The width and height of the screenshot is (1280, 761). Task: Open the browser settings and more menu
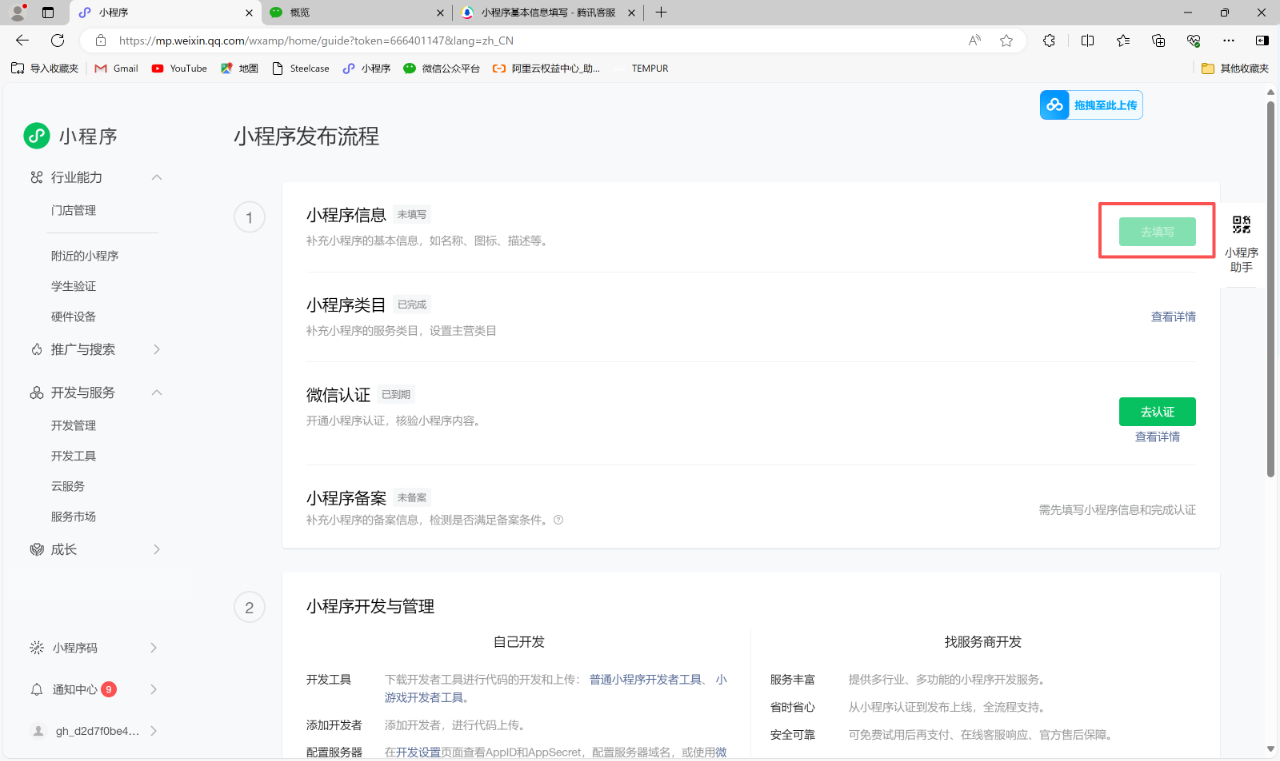(x=1229, y=41)
